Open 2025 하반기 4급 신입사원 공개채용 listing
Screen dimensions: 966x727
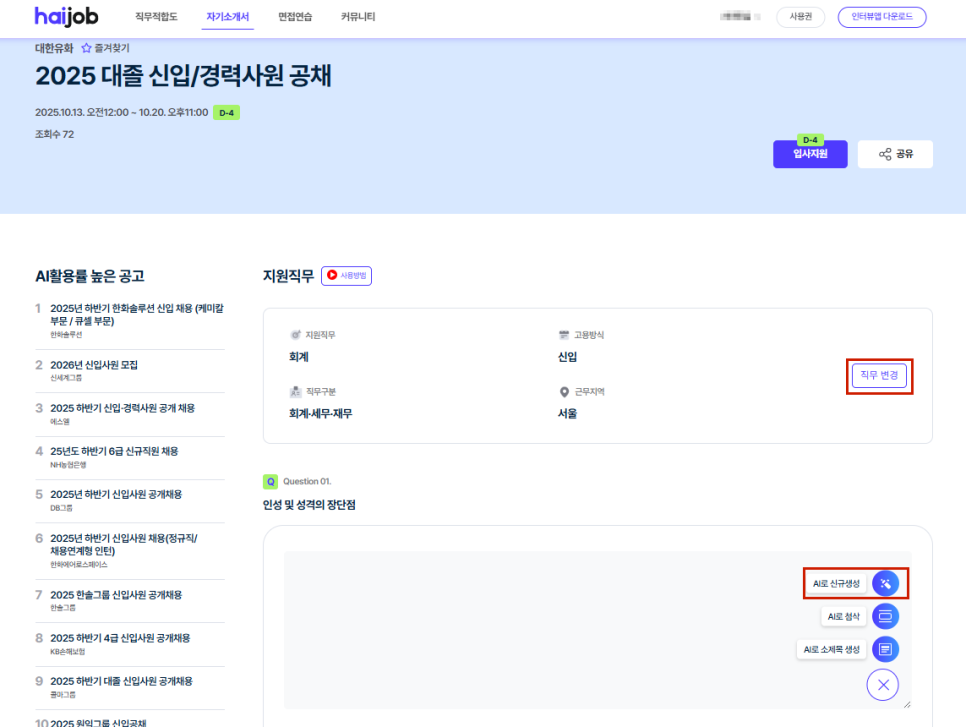(x=120, y=638)
